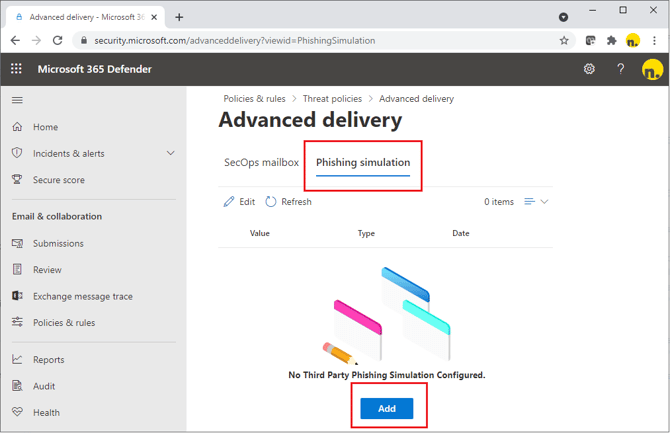Image resolution: width=670 pixels, height=433 pixels.
Task: Open Chrome three-dot menu
Action: [654, 41]
